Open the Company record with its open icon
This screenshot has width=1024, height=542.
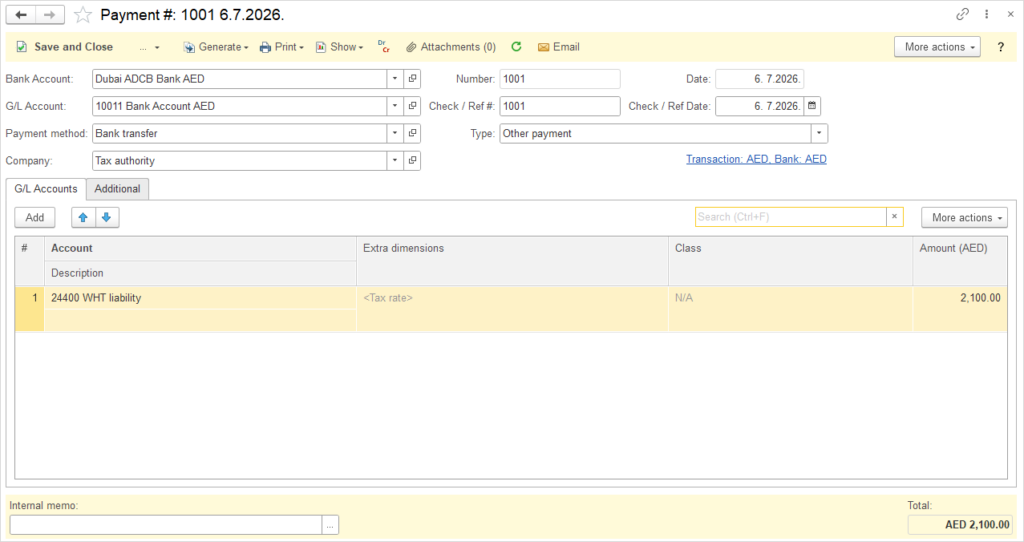click(412, 161)
